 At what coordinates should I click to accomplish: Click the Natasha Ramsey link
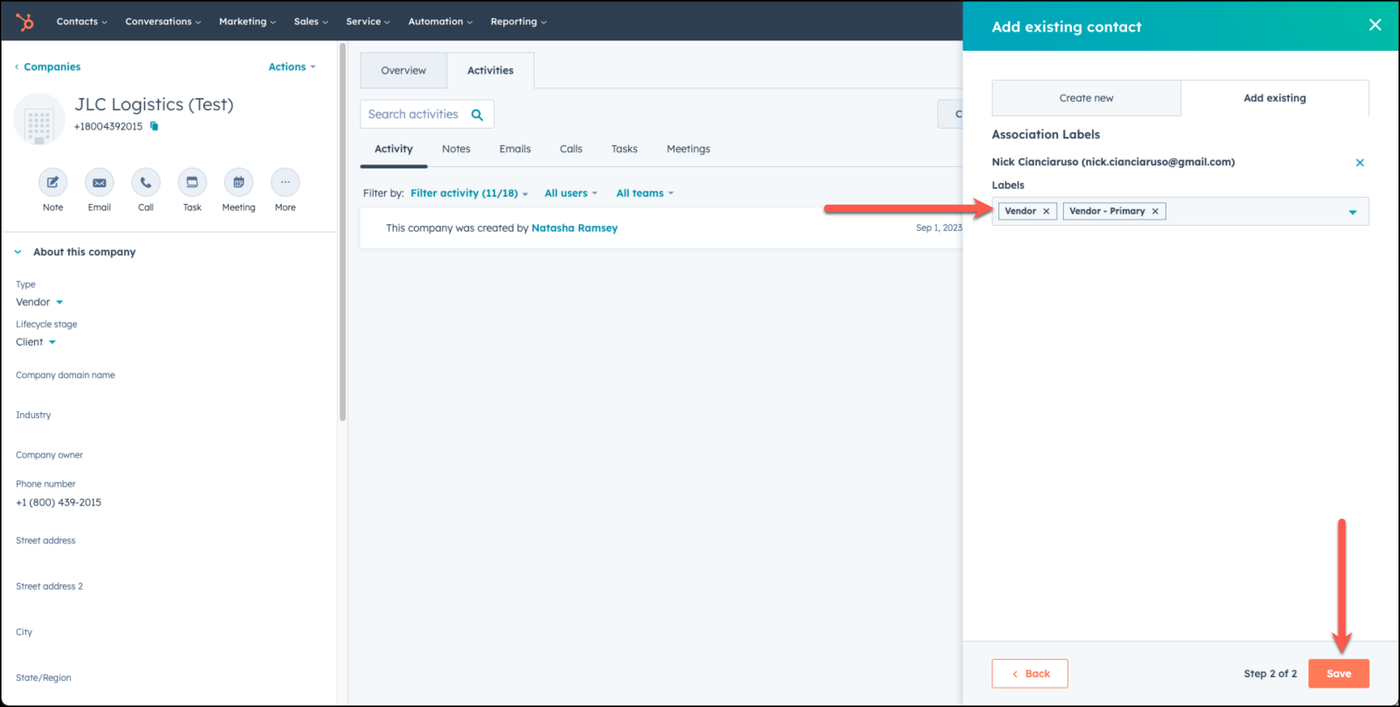pos(574,228)
